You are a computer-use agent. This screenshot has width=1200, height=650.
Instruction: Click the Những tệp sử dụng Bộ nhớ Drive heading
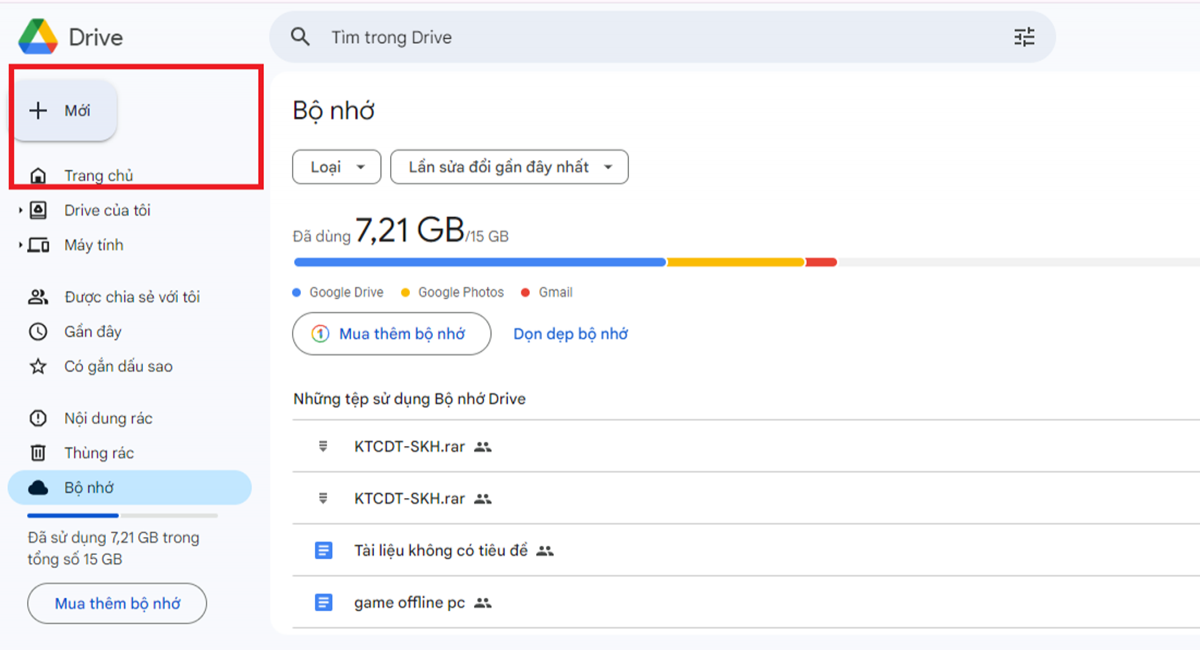pos(409,399)
